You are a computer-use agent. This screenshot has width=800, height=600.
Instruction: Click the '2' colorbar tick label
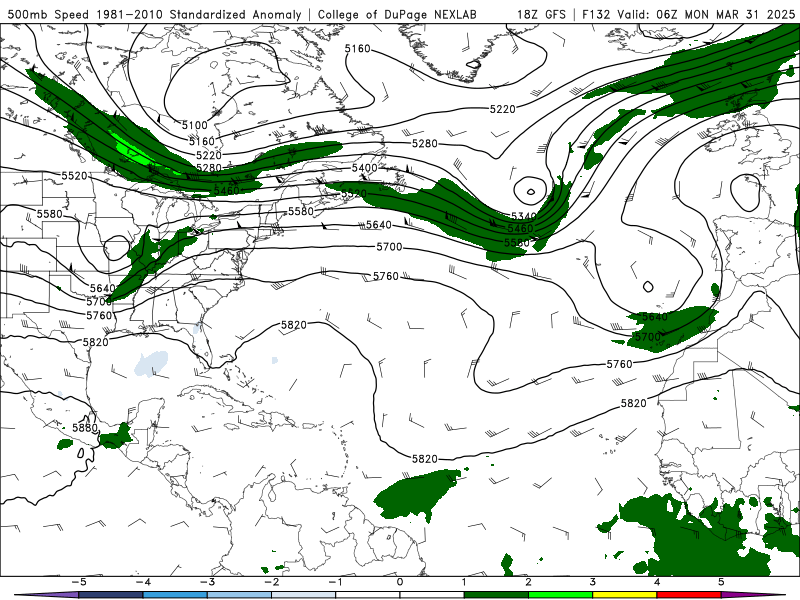(528, 582)
